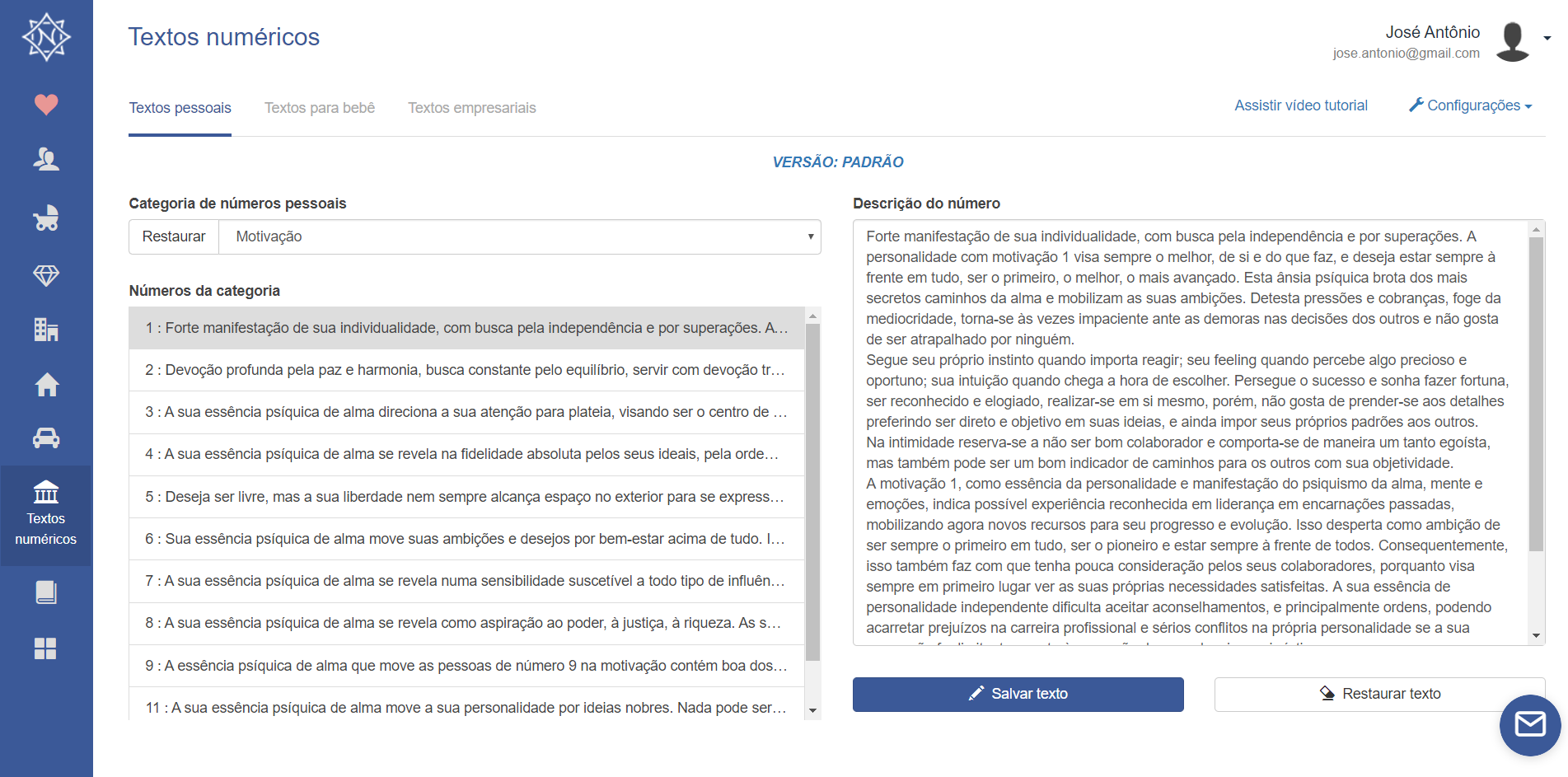Click the description text area scrollbar thumb
1568x777 pixels.
point(1536,394)
